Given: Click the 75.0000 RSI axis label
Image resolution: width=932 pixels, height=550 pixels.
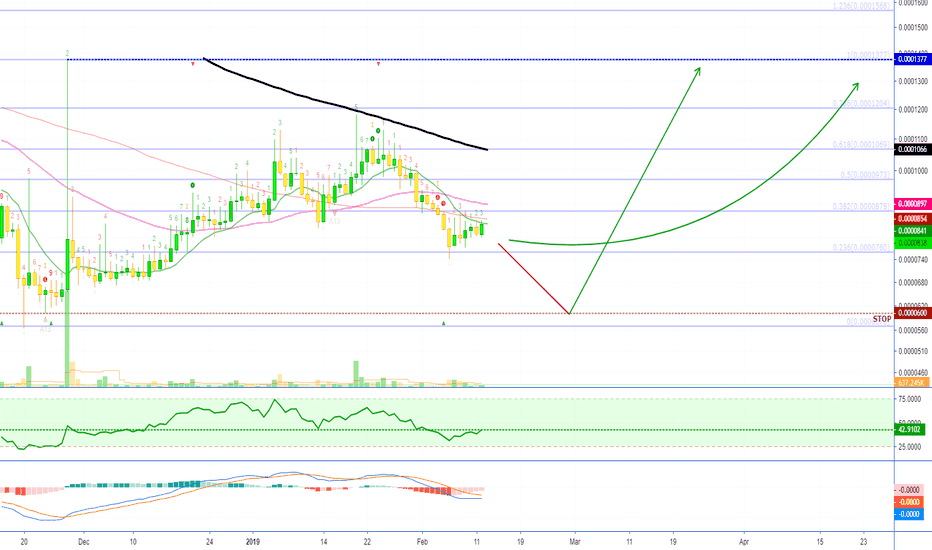Looking at the screenshot, I should 910,399.
